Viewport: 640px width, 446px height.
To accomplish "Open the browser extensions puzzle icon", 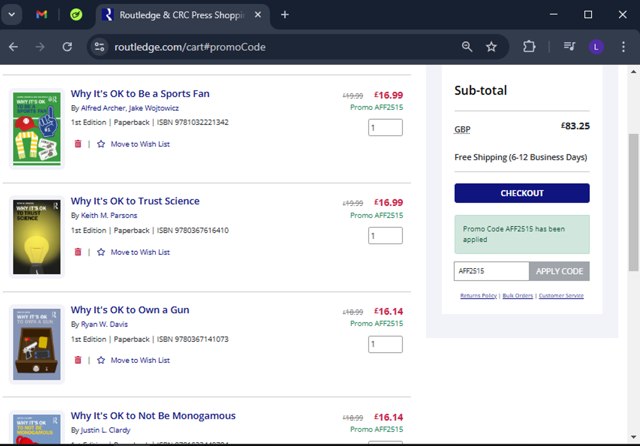I will tap(529, 47).
